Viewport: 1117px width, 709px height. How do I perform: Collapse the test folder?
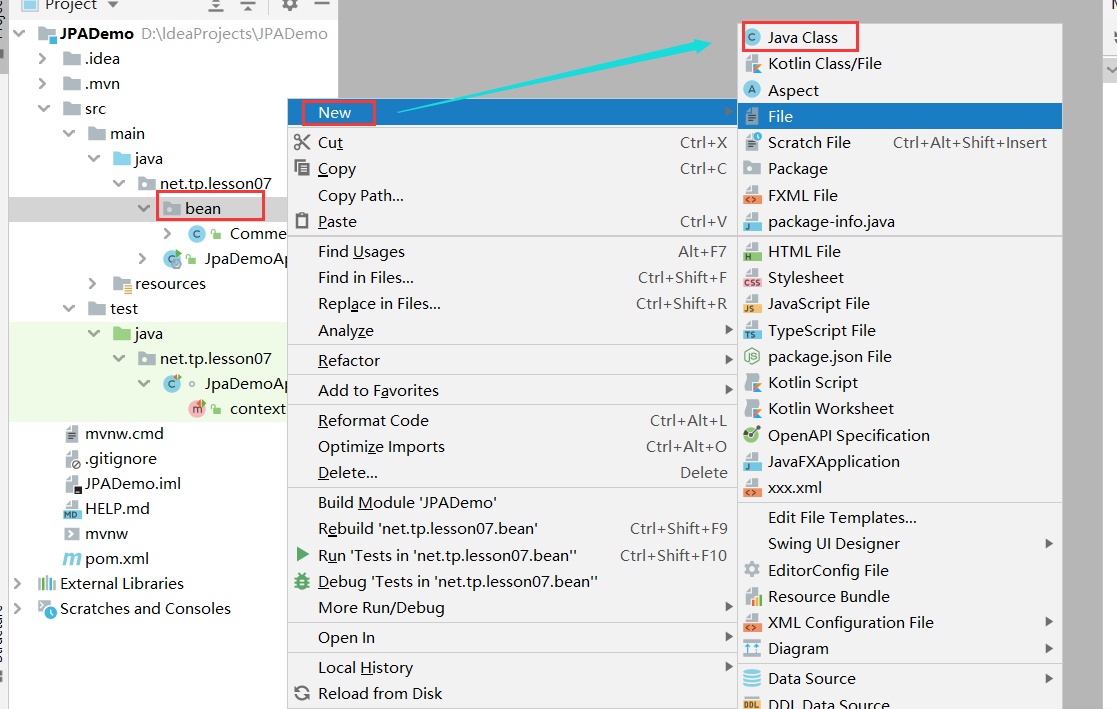[69, 309]
